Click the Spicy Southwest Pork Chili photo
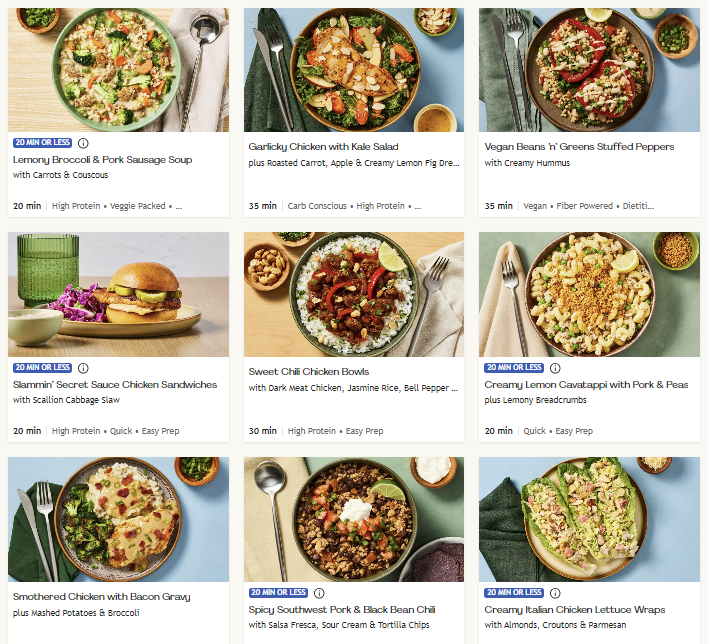708x644 pixels. (x=354, y=520)
